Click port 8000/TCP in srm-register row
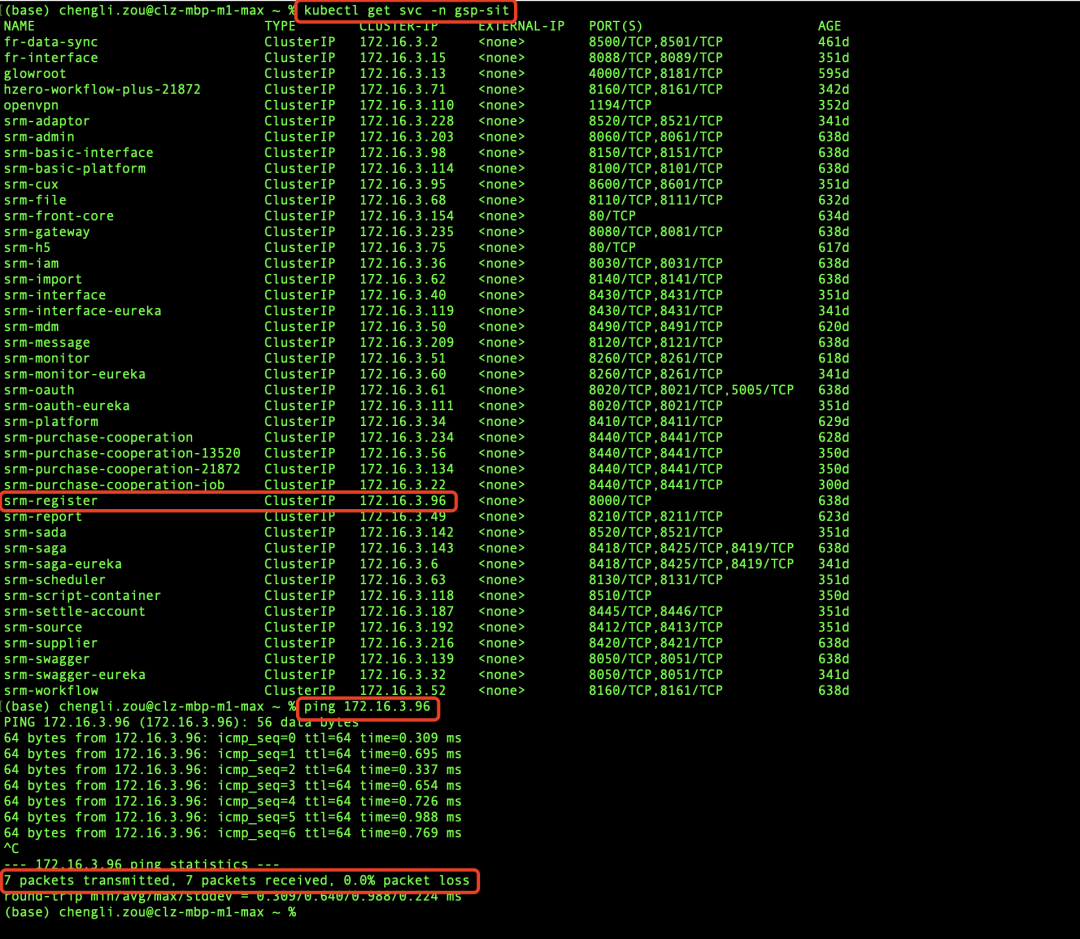Screen dimensions: 1080x939 point(620,502)
